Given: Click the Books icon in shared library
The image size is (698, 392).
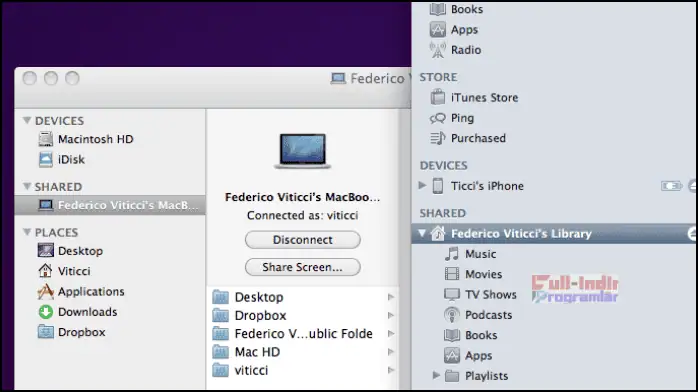Looking at the screenshot, I should click(452, 335).
